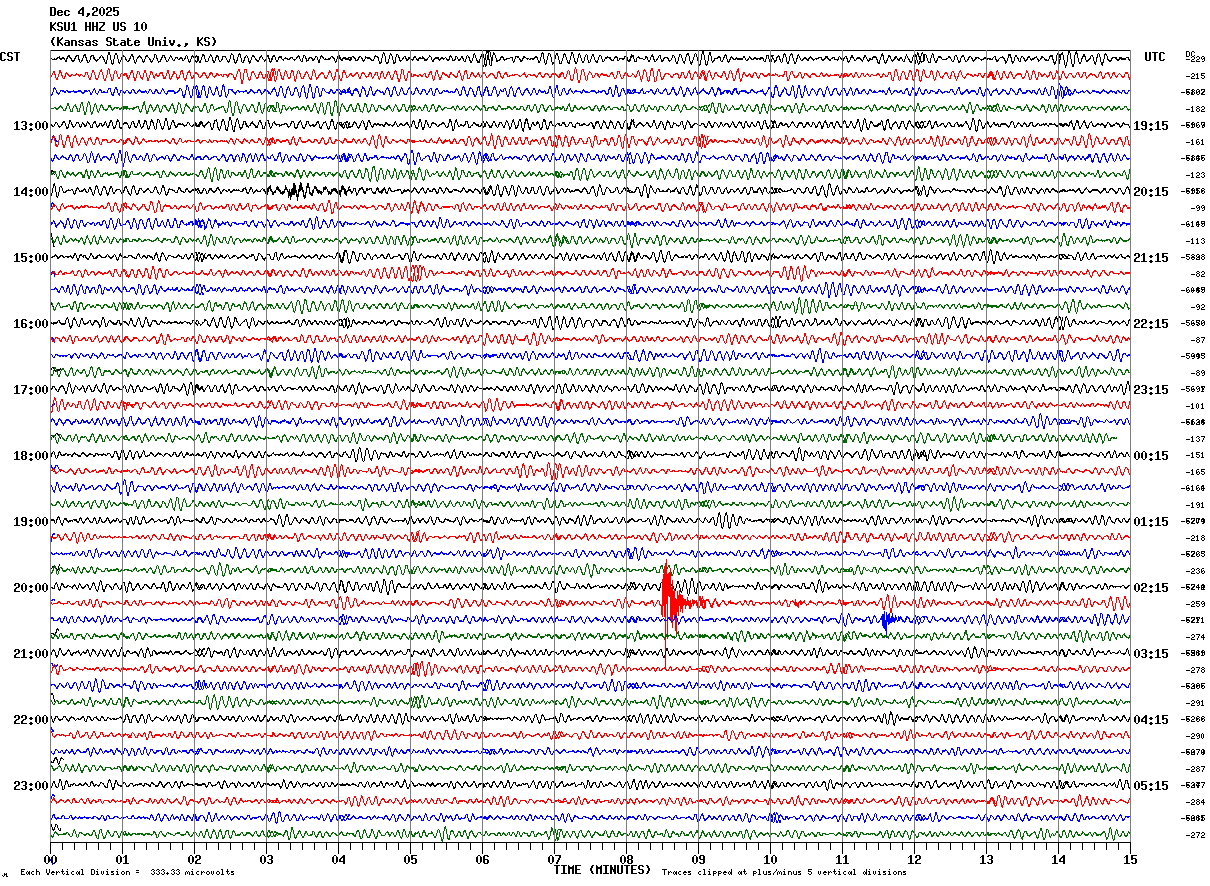1210x886 pixels.
Task: Click the black high-frequency burst on the 14:00 trace
Action: pyautogui.click(x=300, y=190)
